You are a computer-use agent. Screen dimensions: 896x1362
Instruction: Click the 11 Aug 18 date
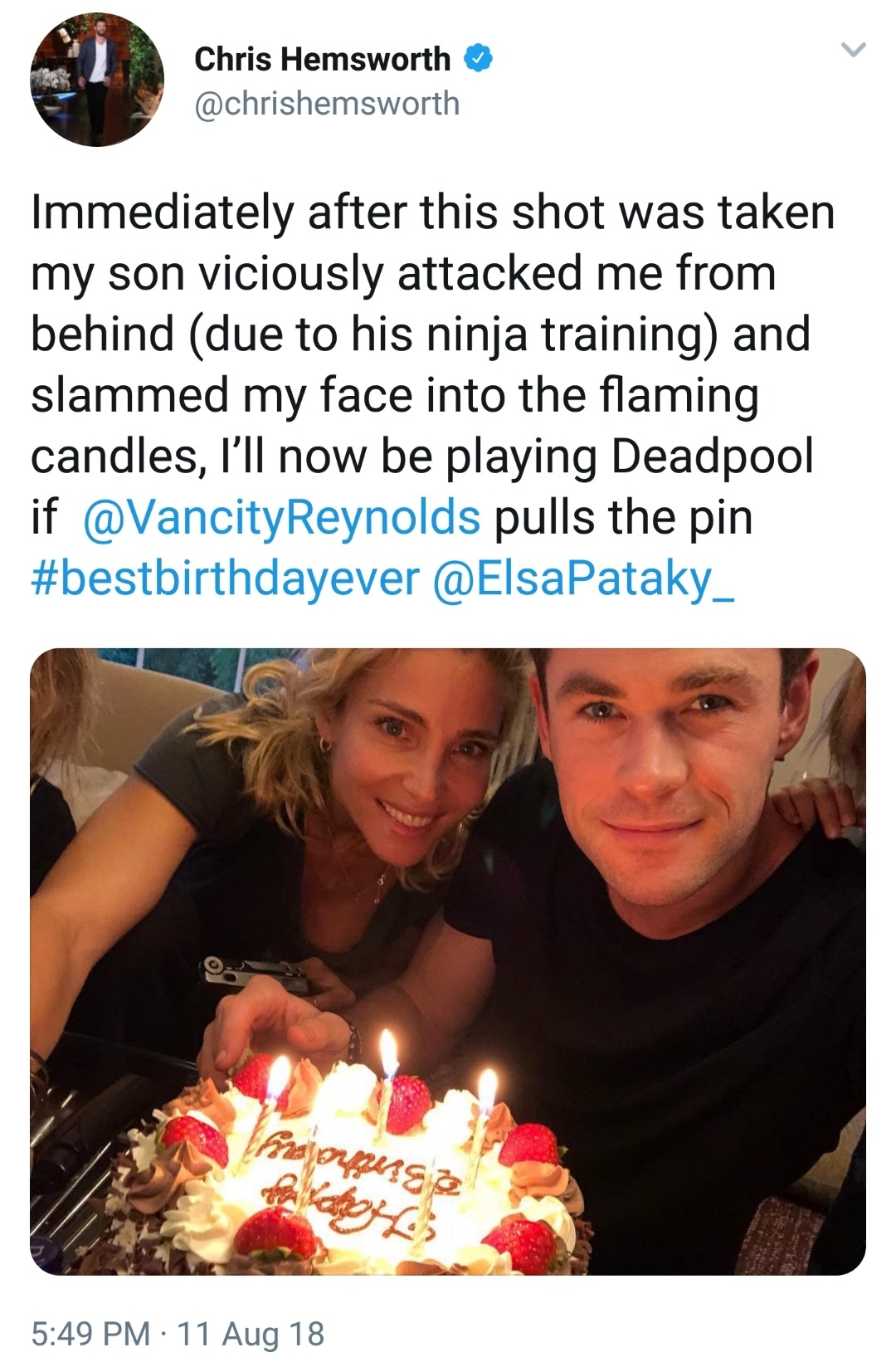(x=251, y=1333)
